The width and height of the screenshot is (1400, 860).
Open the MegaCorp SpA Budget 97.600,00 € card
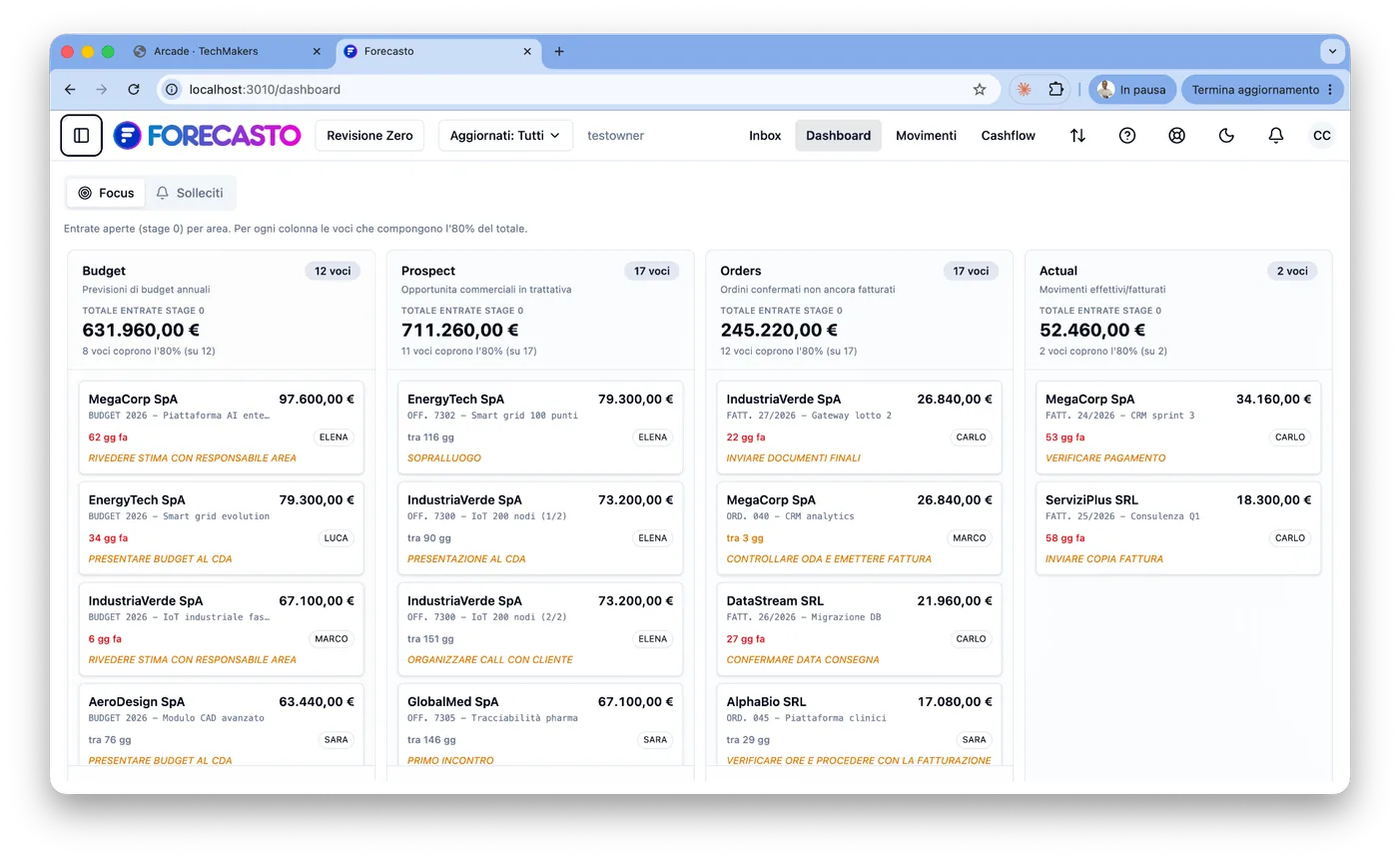pos(221,428)
